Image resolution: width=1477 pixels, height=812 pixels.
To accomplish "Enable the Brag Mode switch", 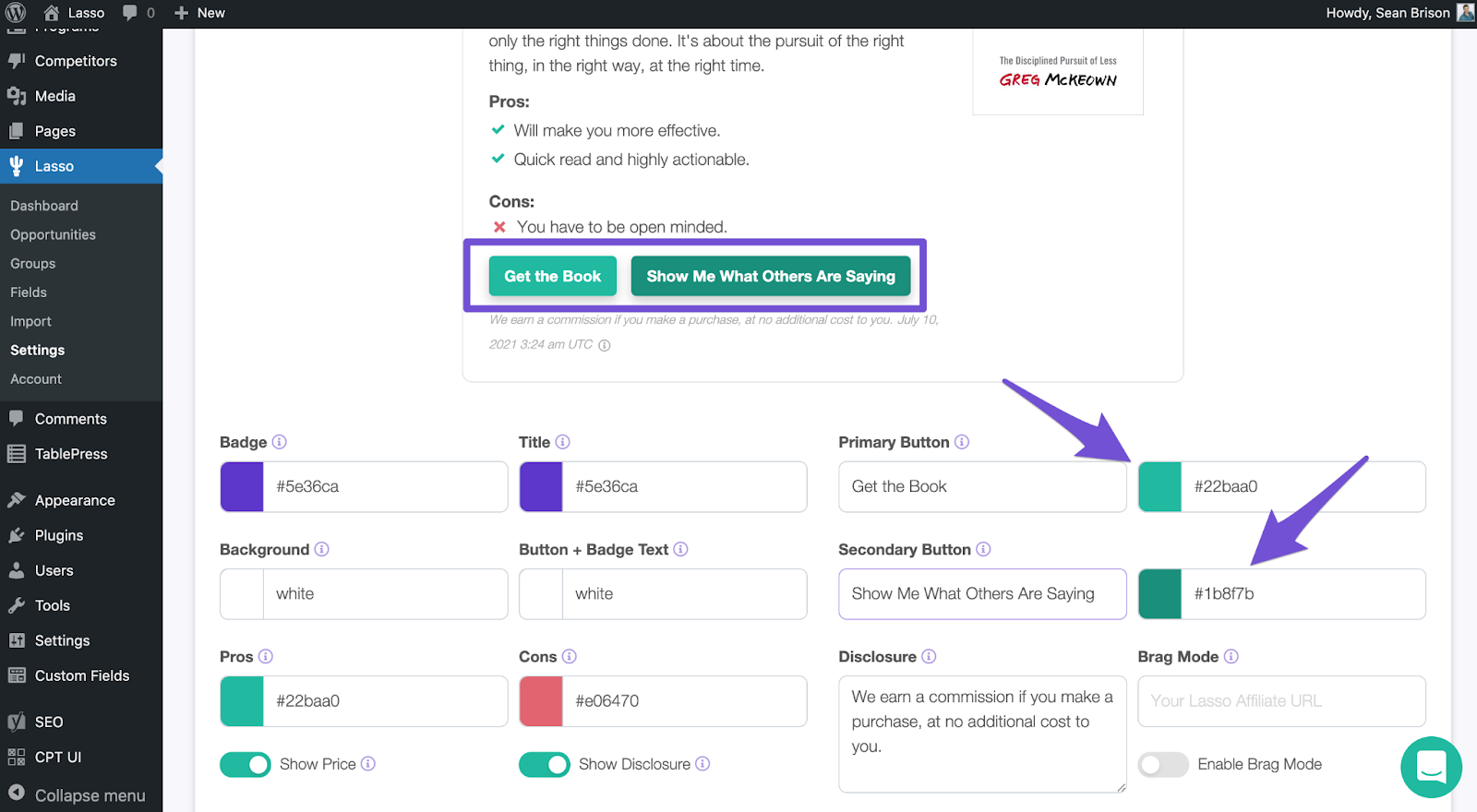I will pos(1163,764).
